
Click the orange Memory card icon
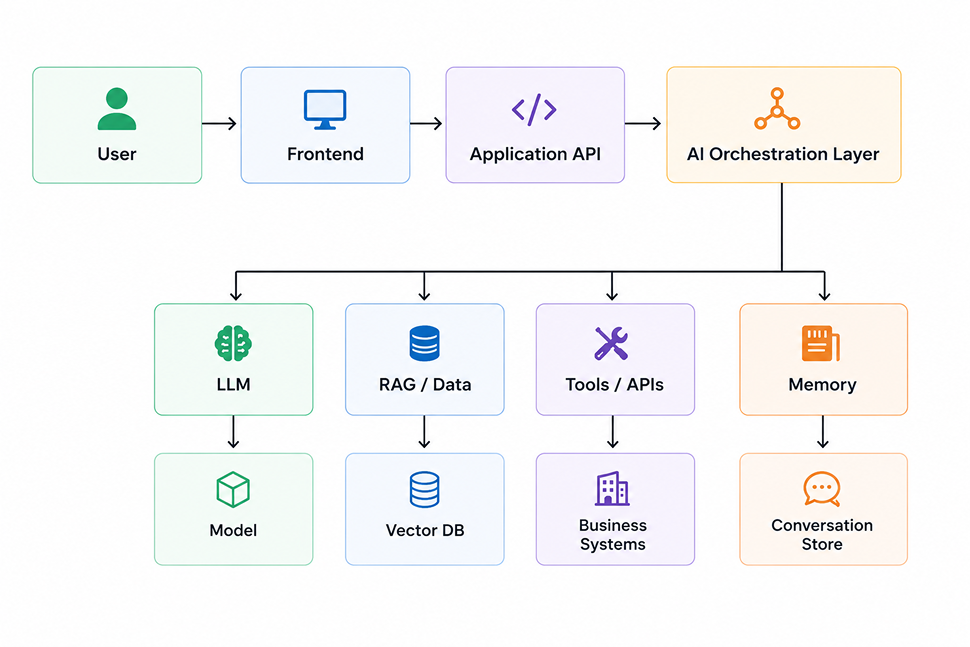click(x=821, y=343)
